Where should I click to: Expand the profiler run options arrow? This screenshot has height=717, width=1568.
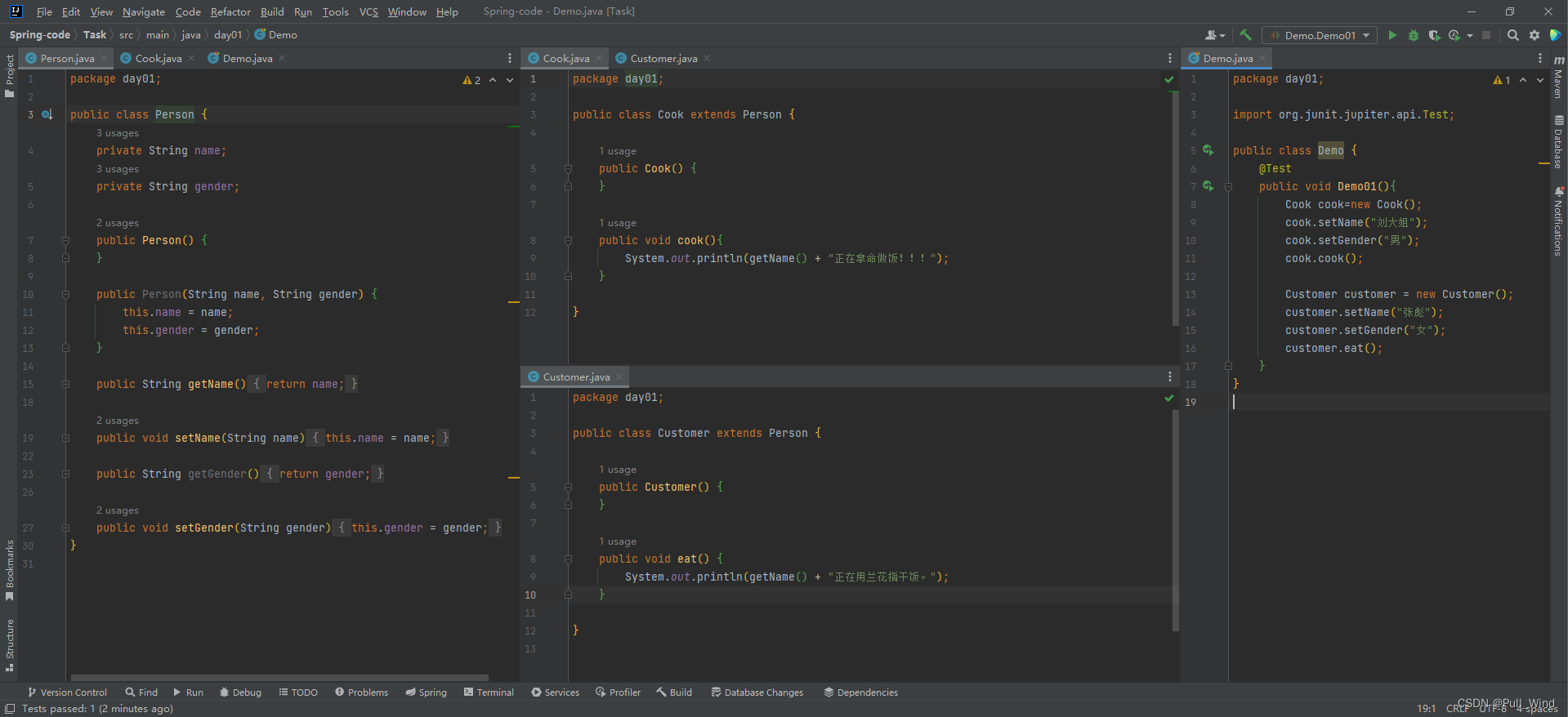click(1470, 35)
